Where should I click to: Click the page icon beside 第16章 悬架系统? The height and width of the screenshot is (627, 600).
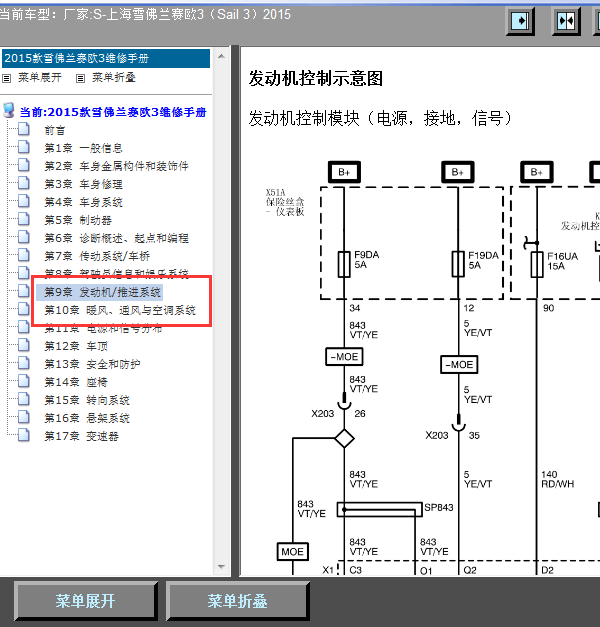24,417
